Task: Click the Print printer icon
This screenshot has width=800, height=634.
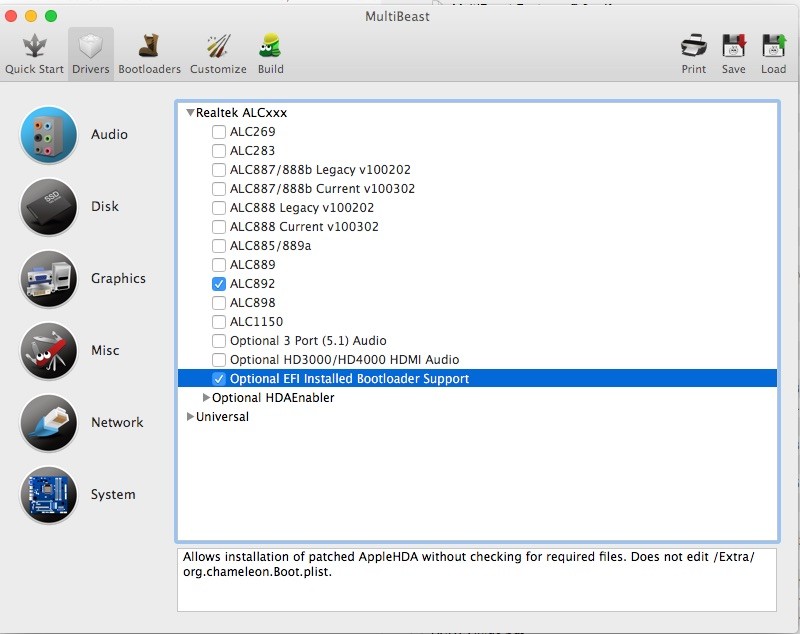Action: coord(694,45)
